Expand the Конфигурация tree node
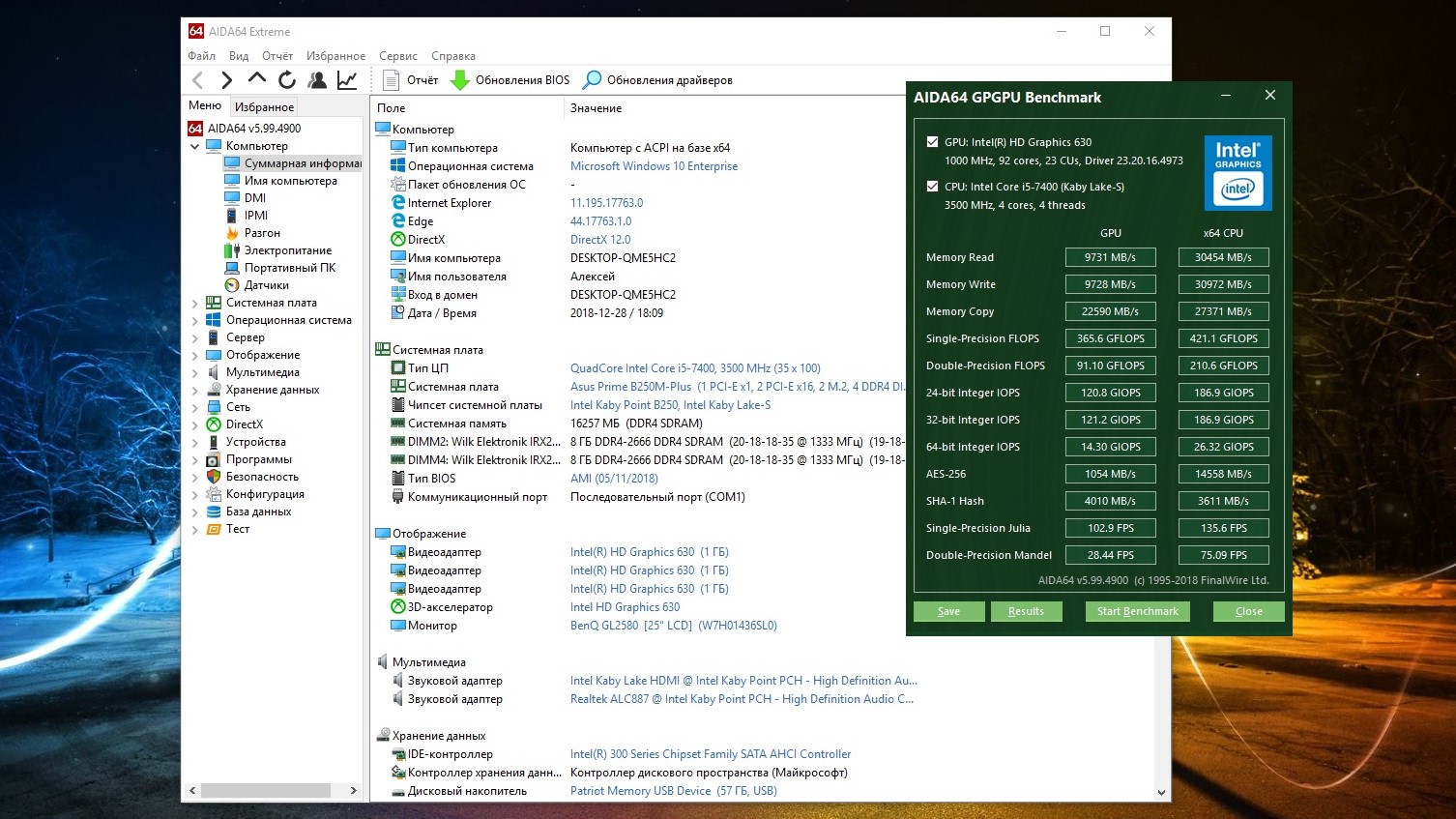The image size is (1456, 819). pyautogui.click(x=195, y=494)
